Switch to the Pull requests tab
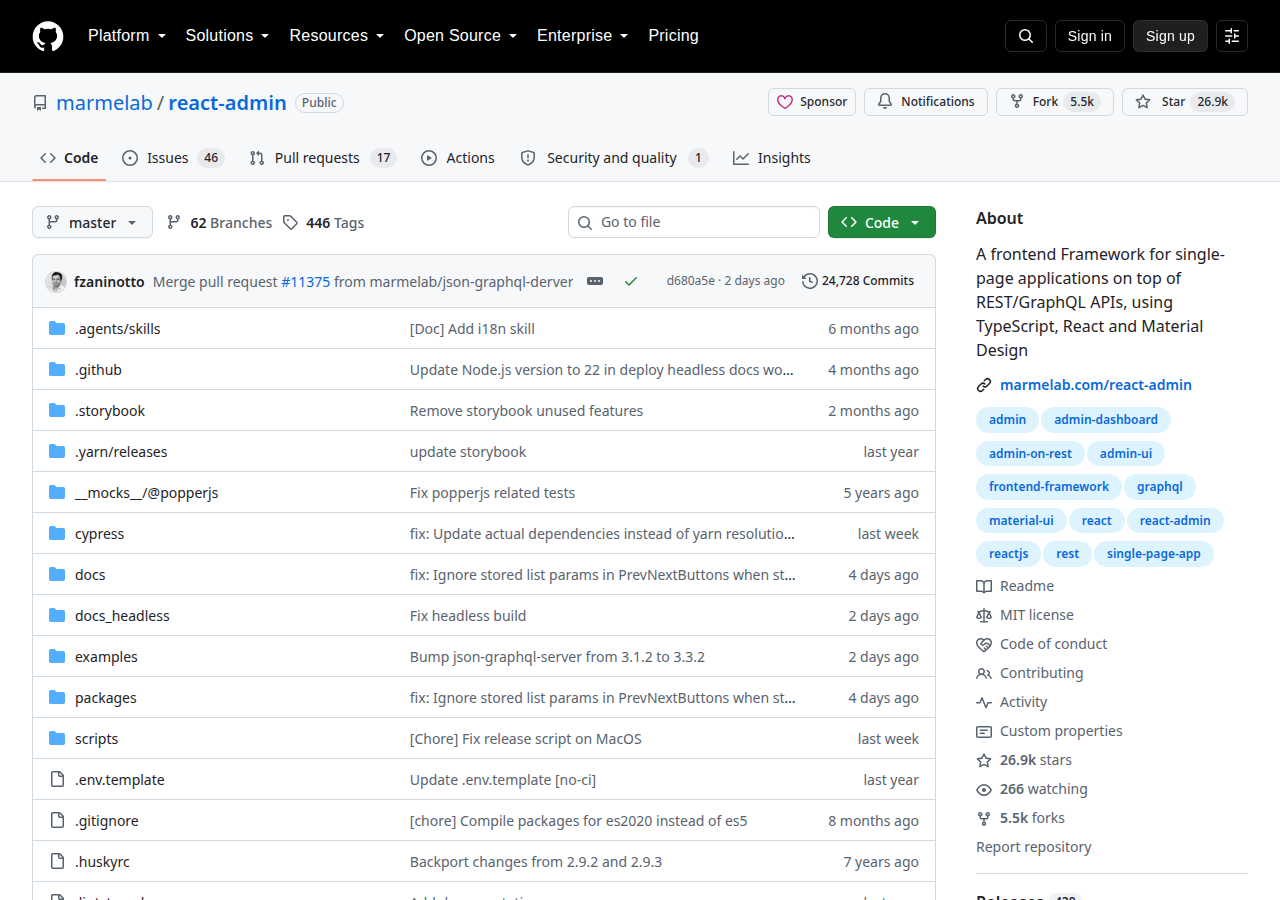Screen dimensions: 1280x900 323,158
